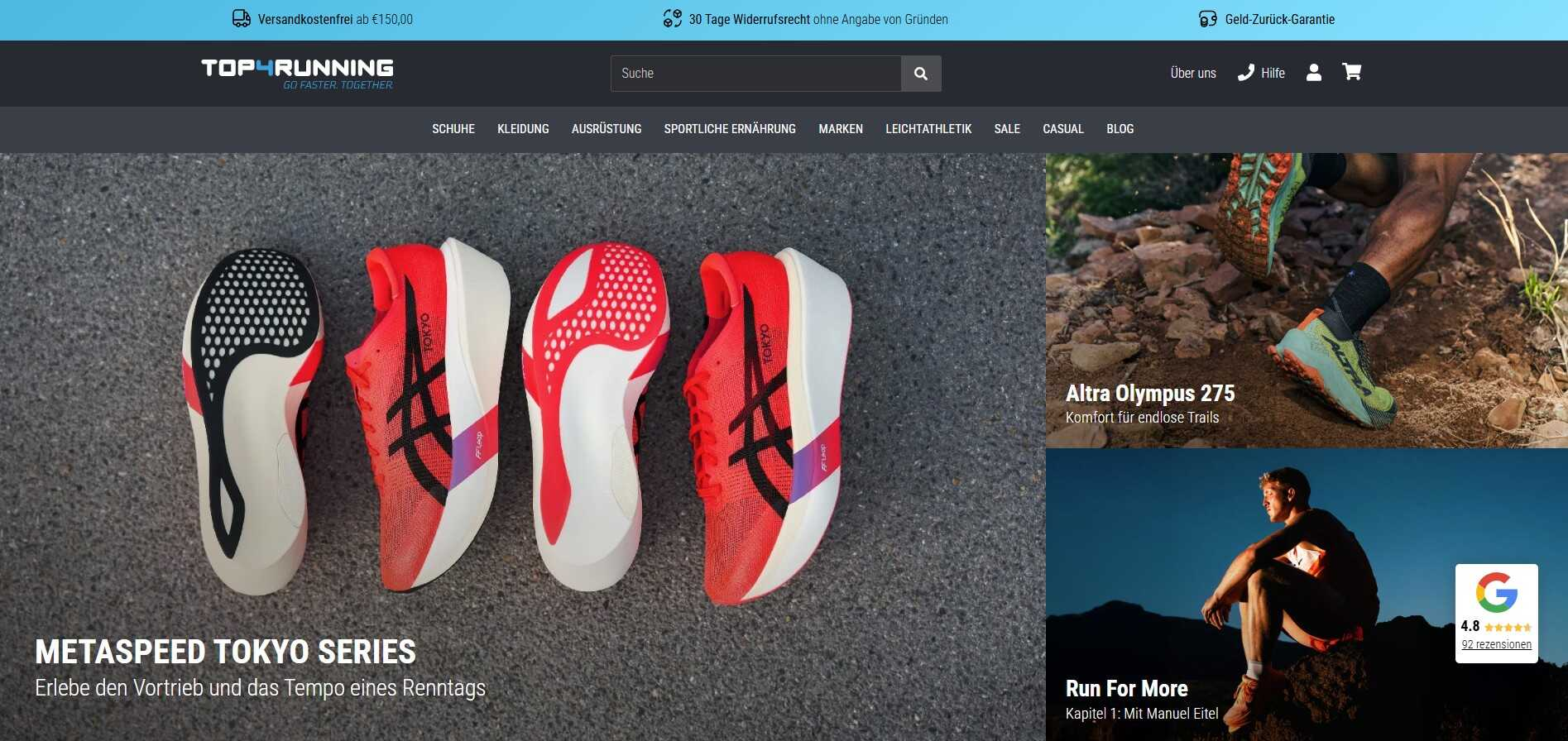Open the Sale menu item

click(1007, 129)
